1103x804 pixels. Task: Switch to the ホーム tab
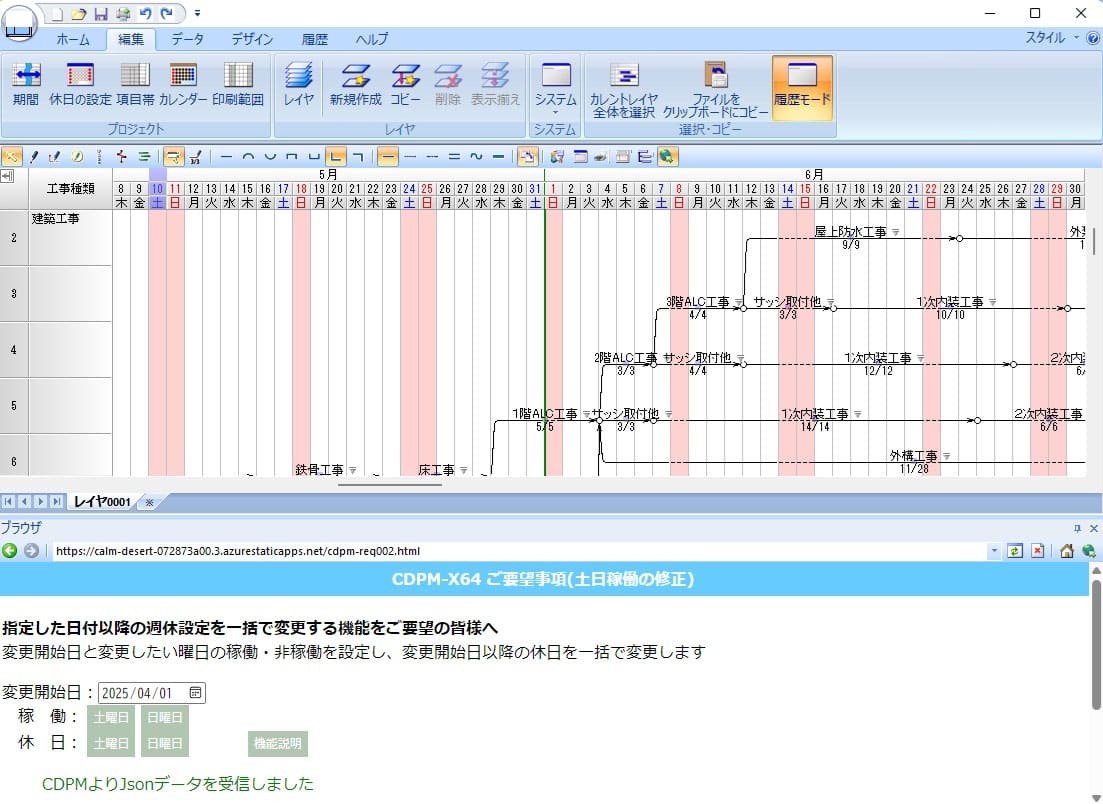(73, 39)
